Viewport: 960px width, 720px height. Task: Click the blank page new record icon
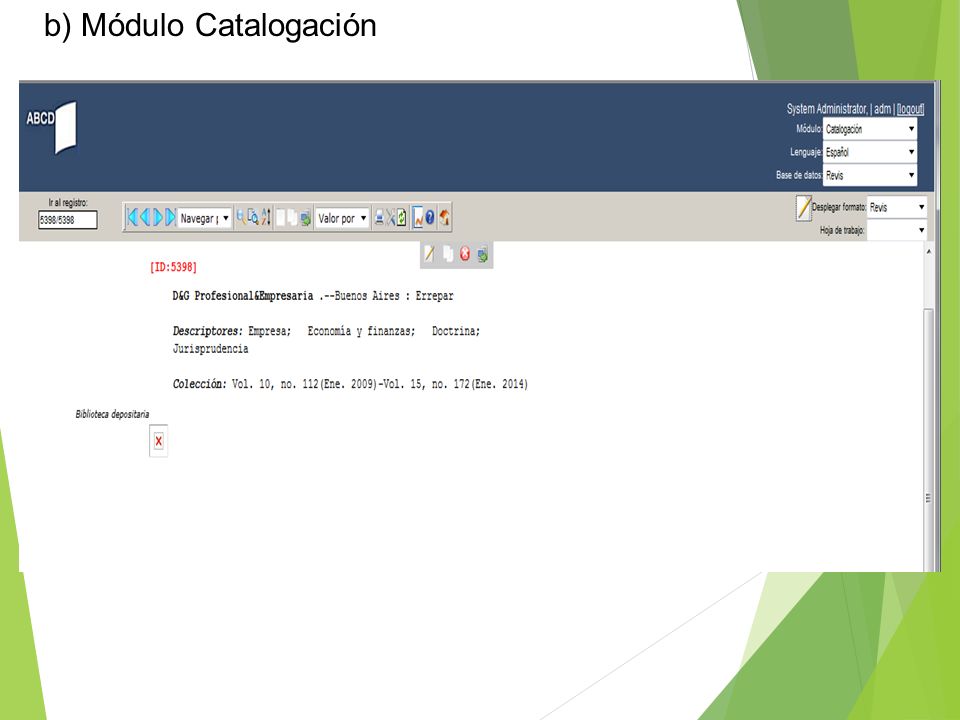[281, 217]
